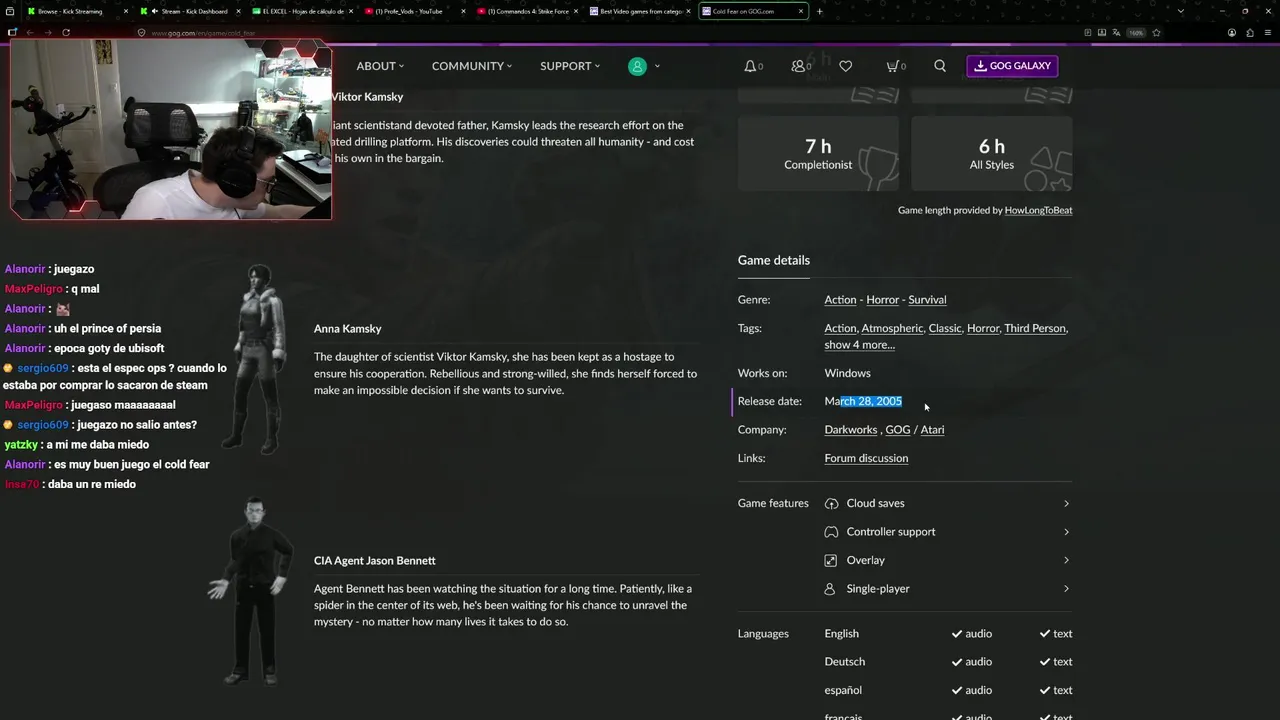Viewport: 1280px width, 720px height.
Task: Reload the page with the refresh icon
Action: click(x=66, y=32)
